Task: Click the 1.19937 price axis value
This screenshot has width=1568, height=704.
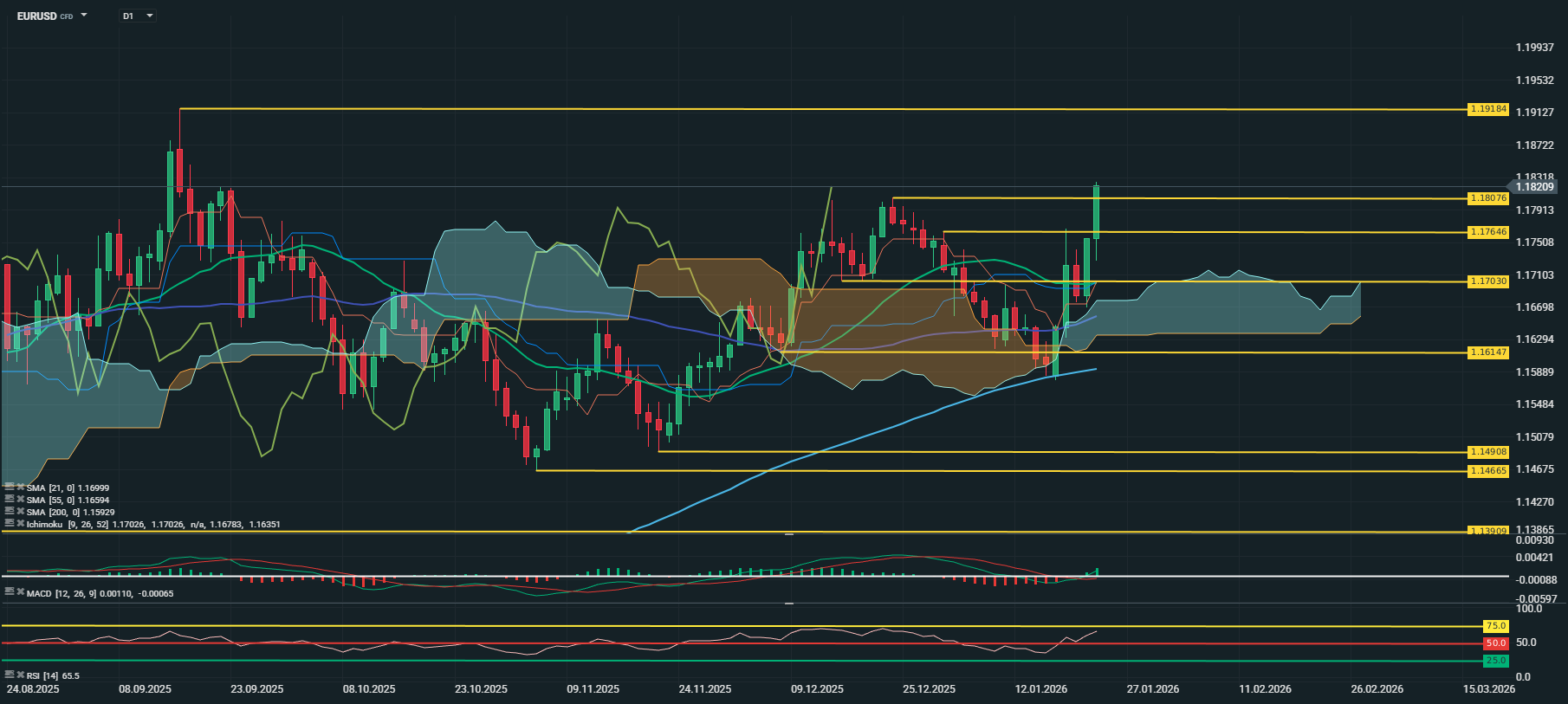Action: (x=1535, y=48)
